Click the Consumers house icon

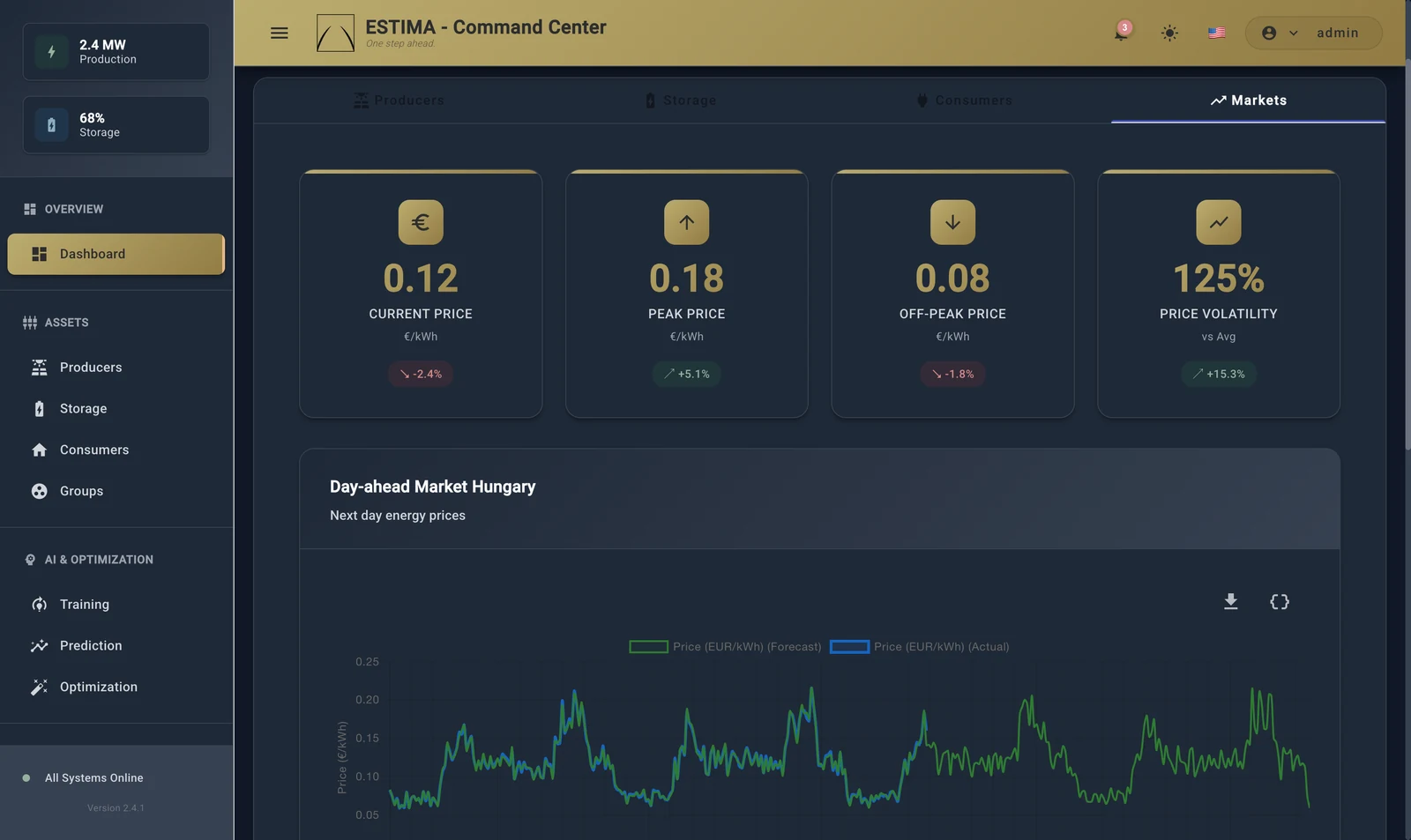(x=39, y=450)
